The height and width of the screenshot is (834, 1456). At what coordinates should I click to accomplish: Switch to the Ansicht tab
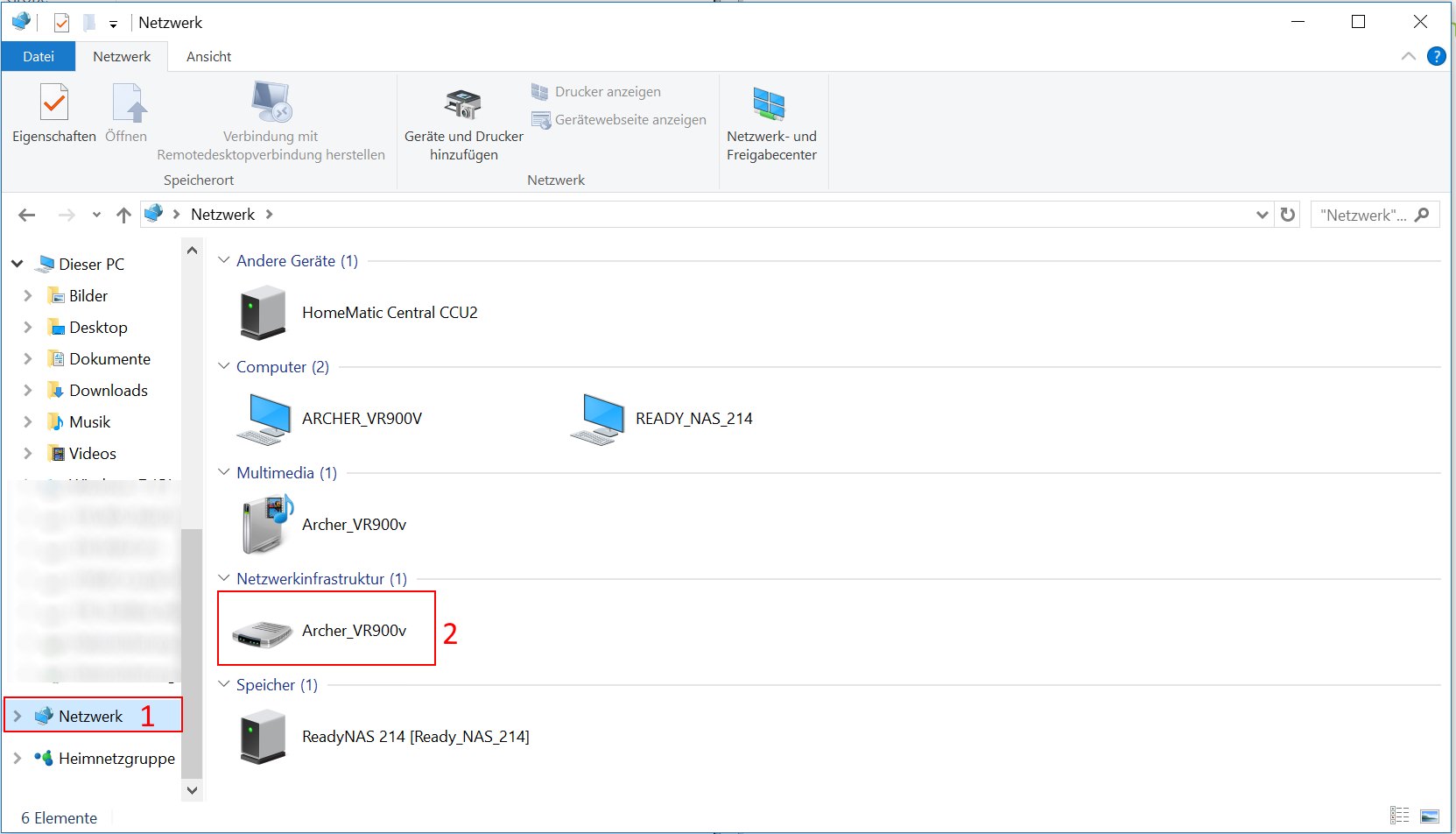coord(208,56)
